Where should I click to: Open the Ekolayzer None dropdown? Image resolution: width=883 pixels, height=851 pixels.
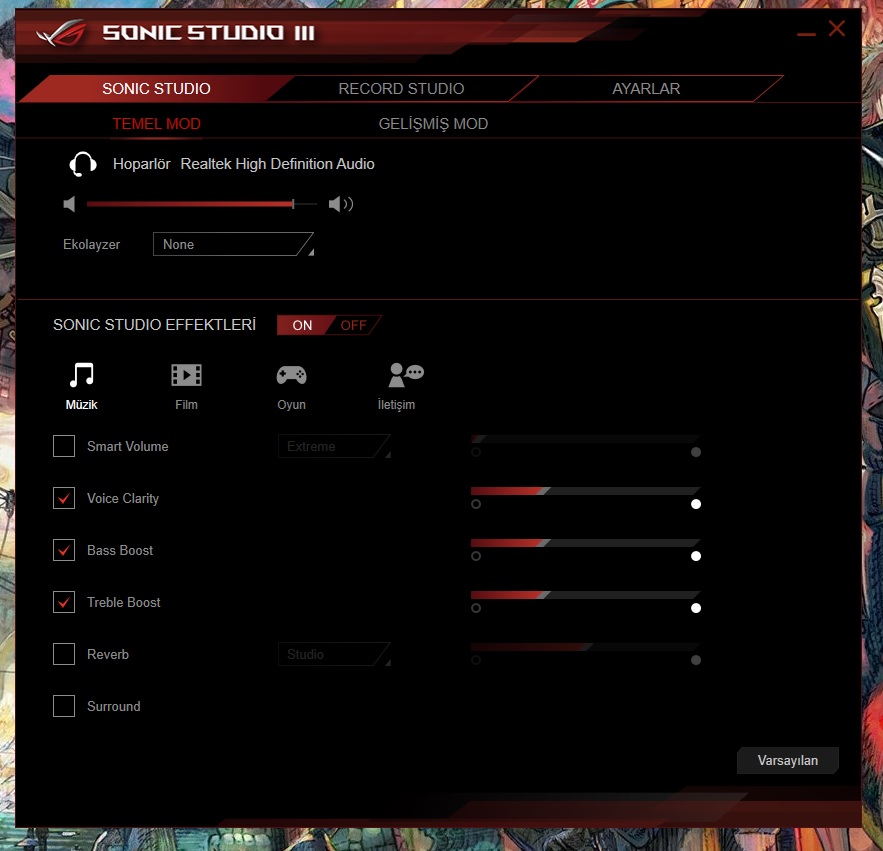click(x=233, y=244)
